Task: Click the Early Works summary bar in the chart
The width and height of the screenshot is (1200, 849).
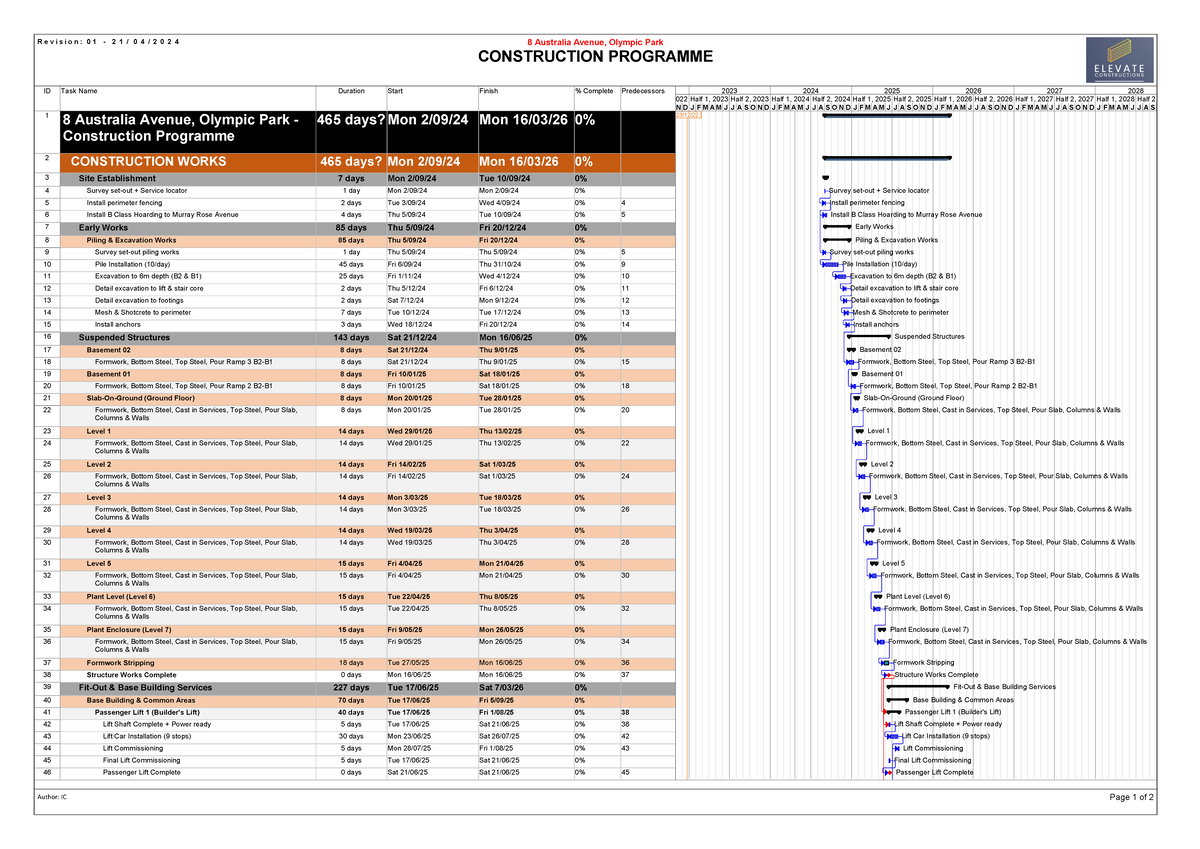Action: pos(838,226)
